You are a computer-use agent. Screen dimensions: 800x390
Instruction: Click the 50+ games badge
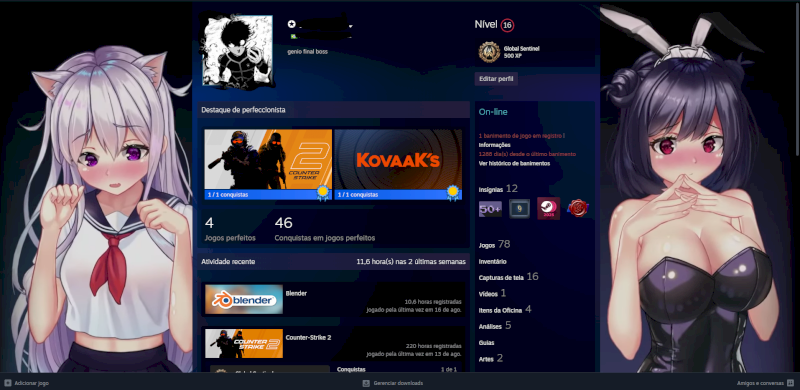click(x=490, y=209)
